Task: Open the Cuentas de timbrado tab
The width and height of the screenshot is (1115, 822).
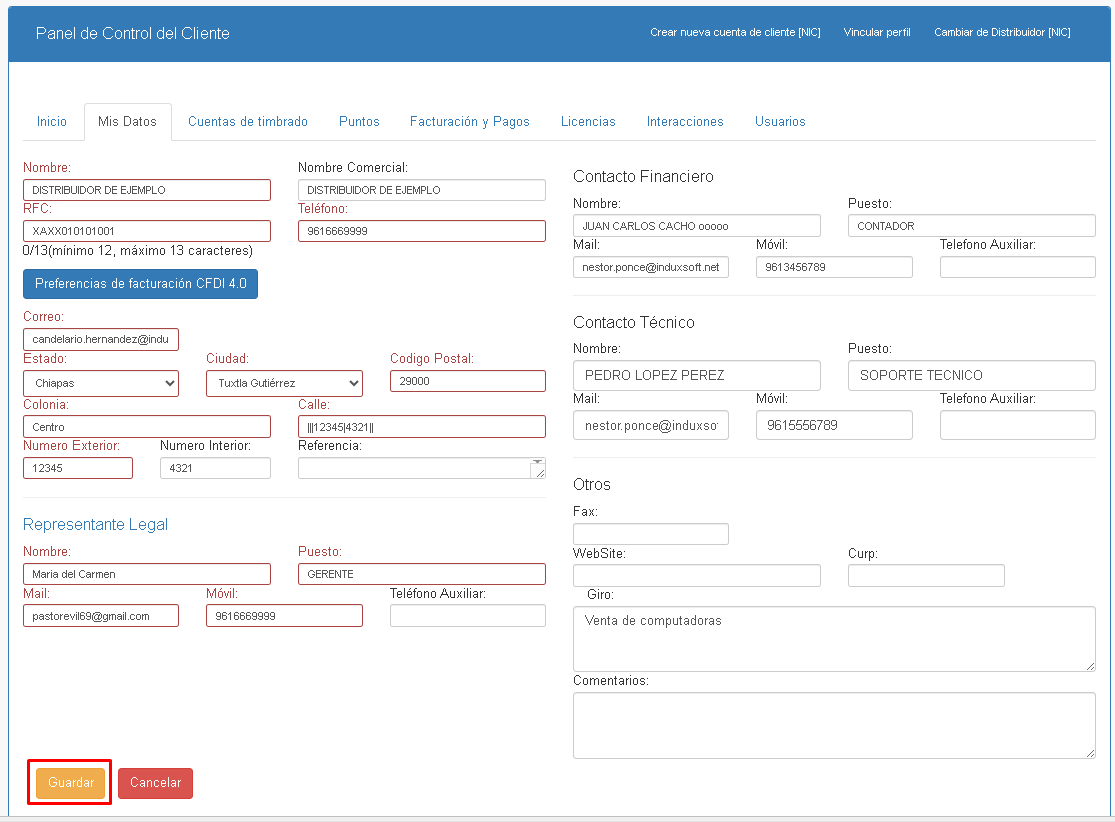Action: click(248, 122)
